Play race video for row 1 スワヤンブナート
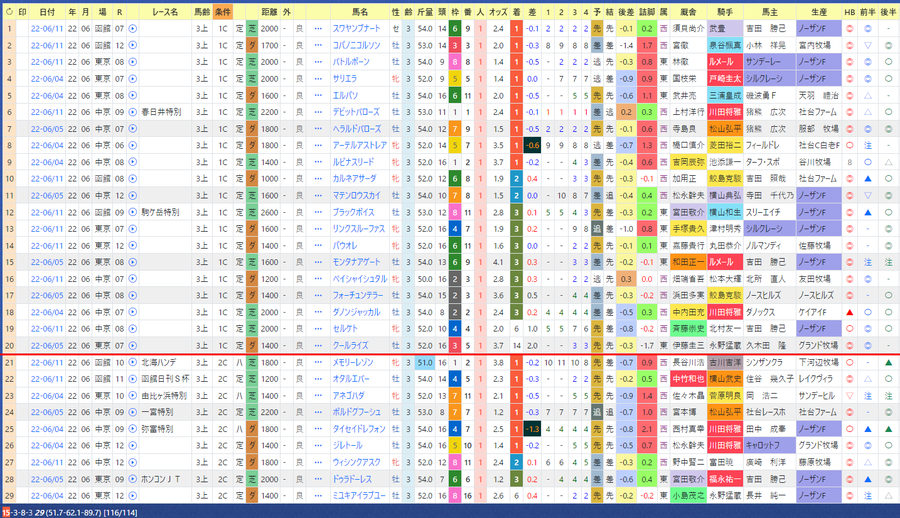The width and height of the screenshot is (900, 518). coord(133,28)
